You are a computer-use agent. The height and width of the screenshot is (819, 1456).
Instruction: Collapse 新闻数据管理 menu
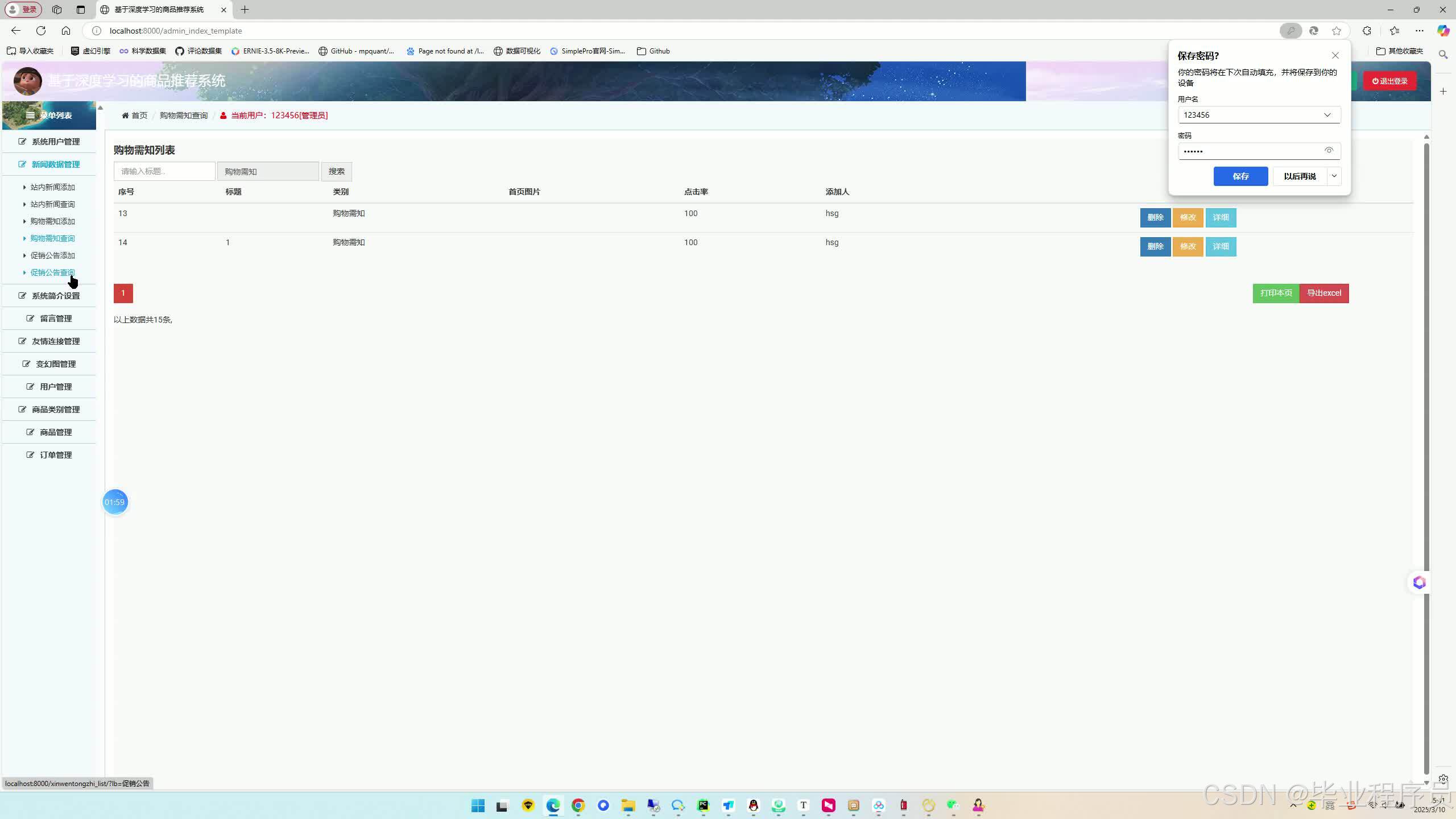[x=49, y=164]
